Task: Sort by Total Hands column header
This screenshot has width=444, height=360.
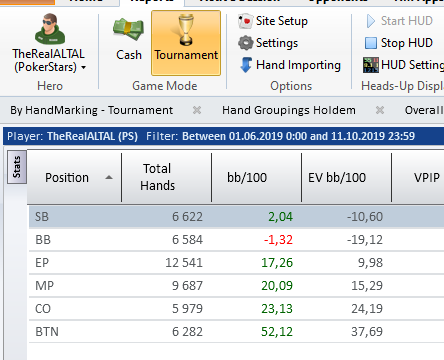Action: point(167,177)
